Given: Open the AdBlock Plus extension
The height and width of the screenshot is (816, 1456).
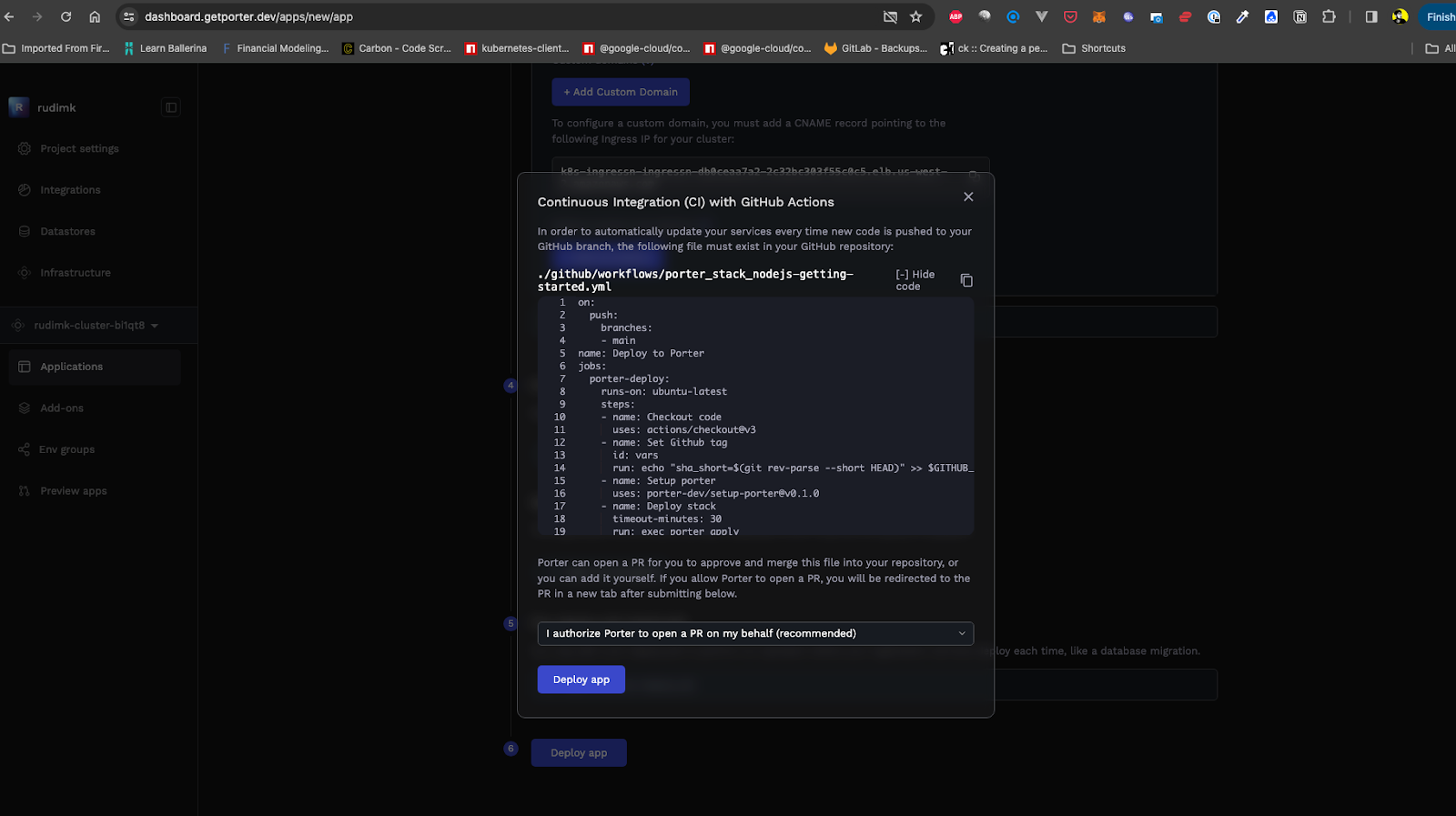Looking at the screenshot, I should [x=955, y=16].
